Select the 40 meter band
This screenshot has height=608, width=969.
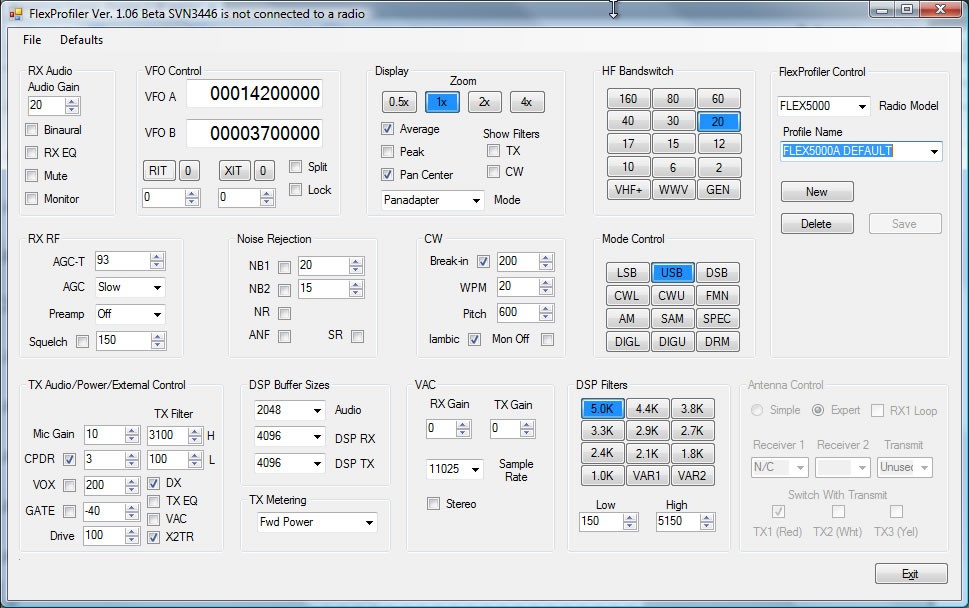(628, 121)
